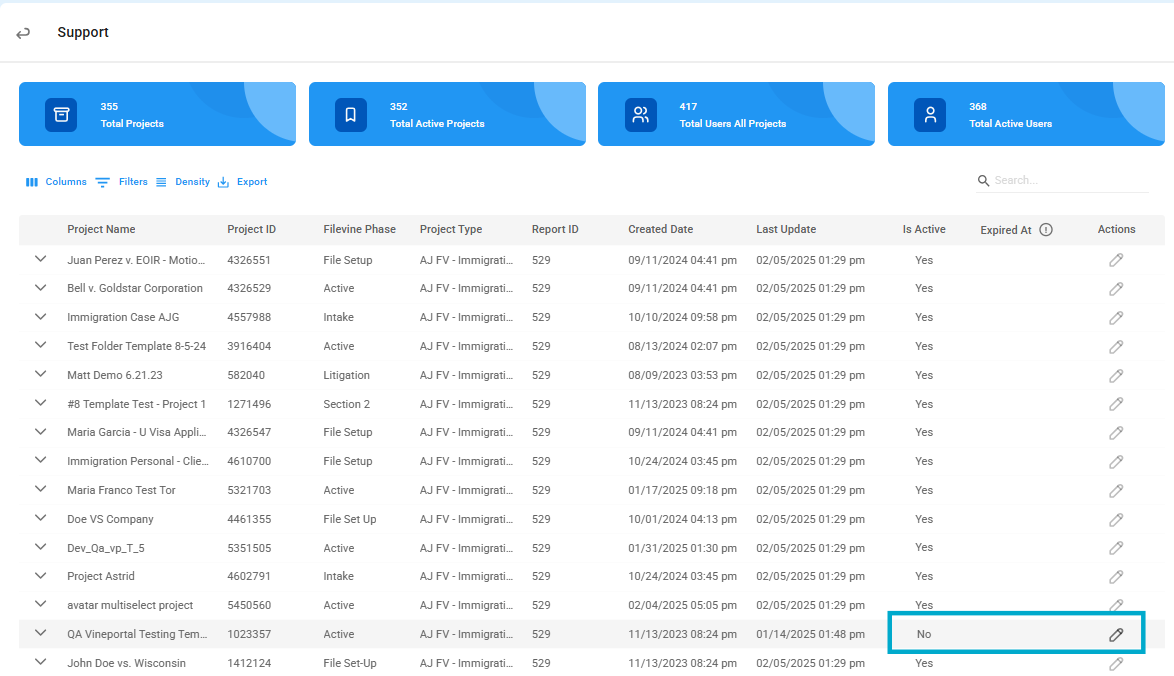Click the info icon beside Expired At
The image size is (1174, 676).
(x=1046, y=230)
